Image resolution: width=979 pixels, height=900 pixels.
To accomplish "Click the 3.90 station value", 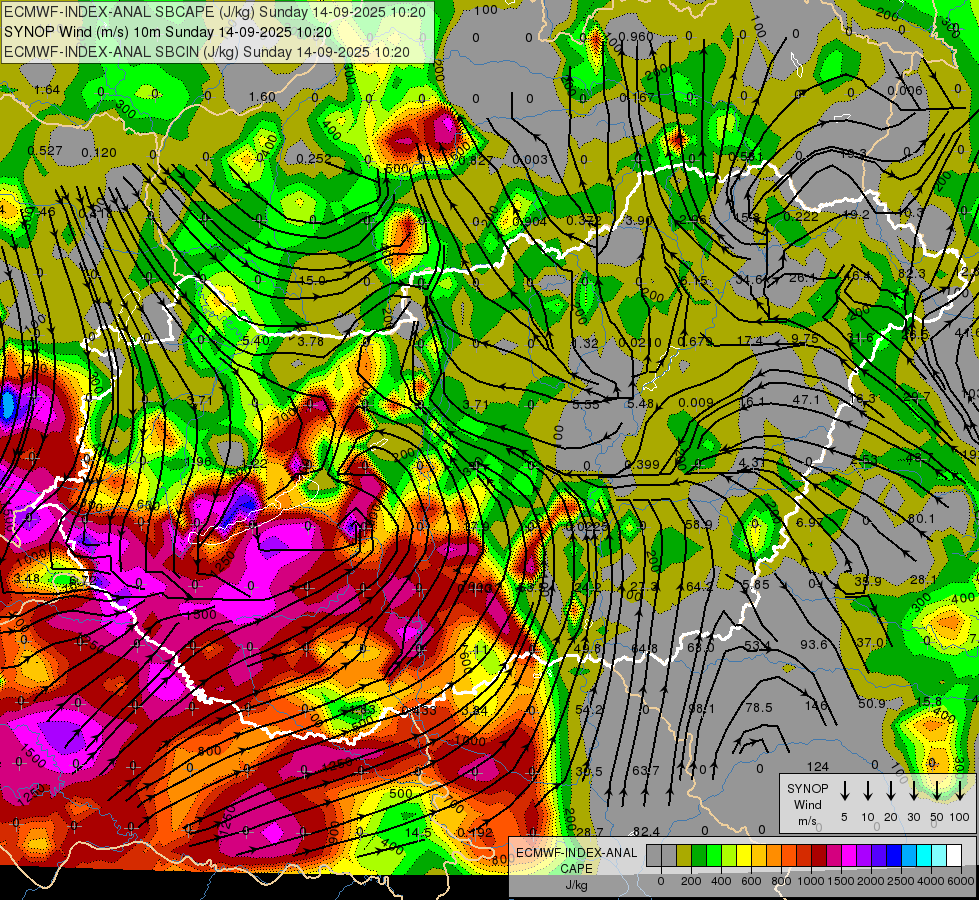I will [x=638, y=220].
